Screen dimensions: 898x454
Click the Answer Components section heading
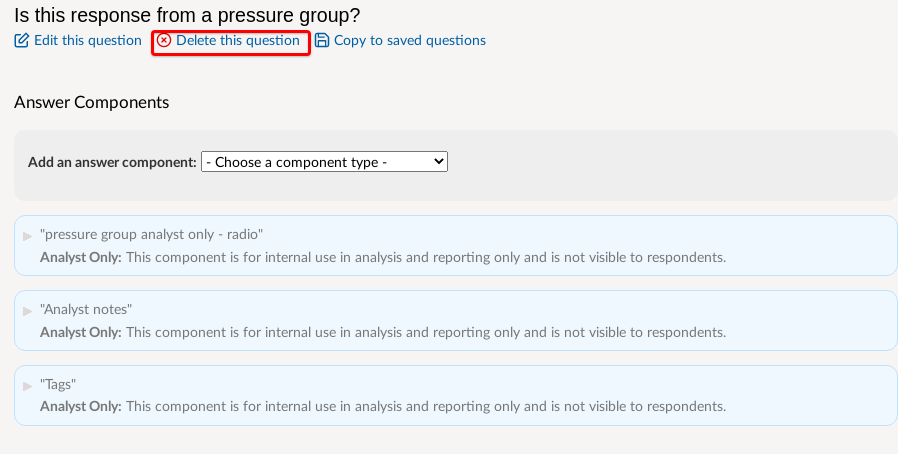(92, 102)
